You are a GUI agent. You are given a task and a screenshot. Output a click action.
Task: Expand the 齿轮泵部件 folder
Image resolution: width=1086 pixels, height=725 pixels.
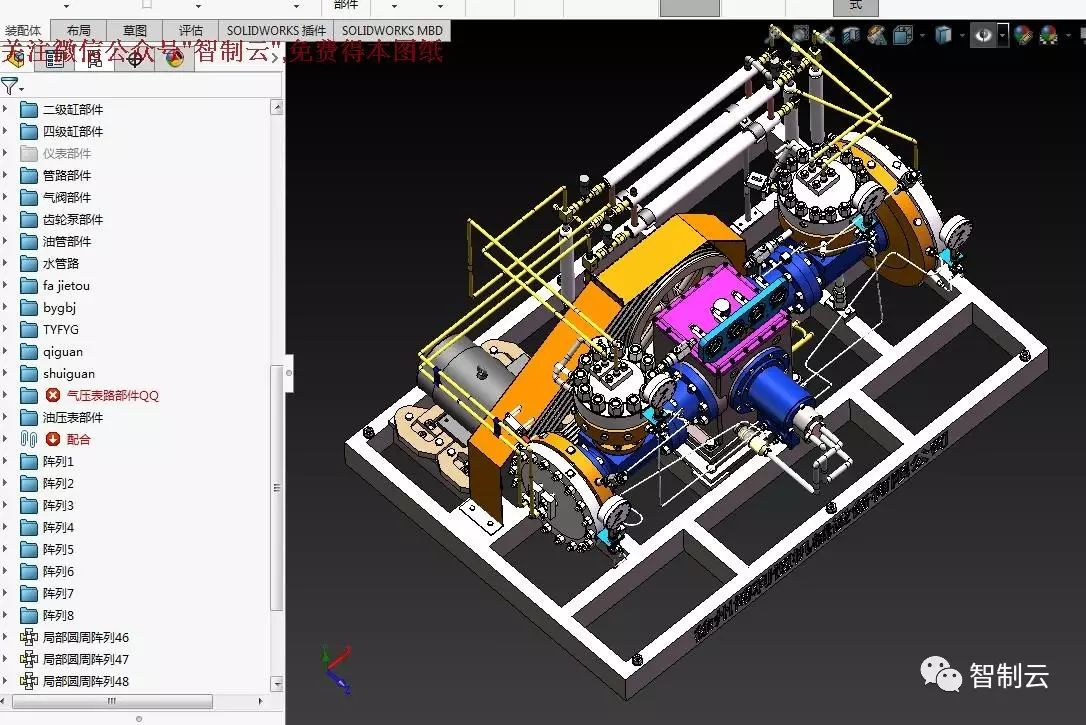[x=6, y=219]
